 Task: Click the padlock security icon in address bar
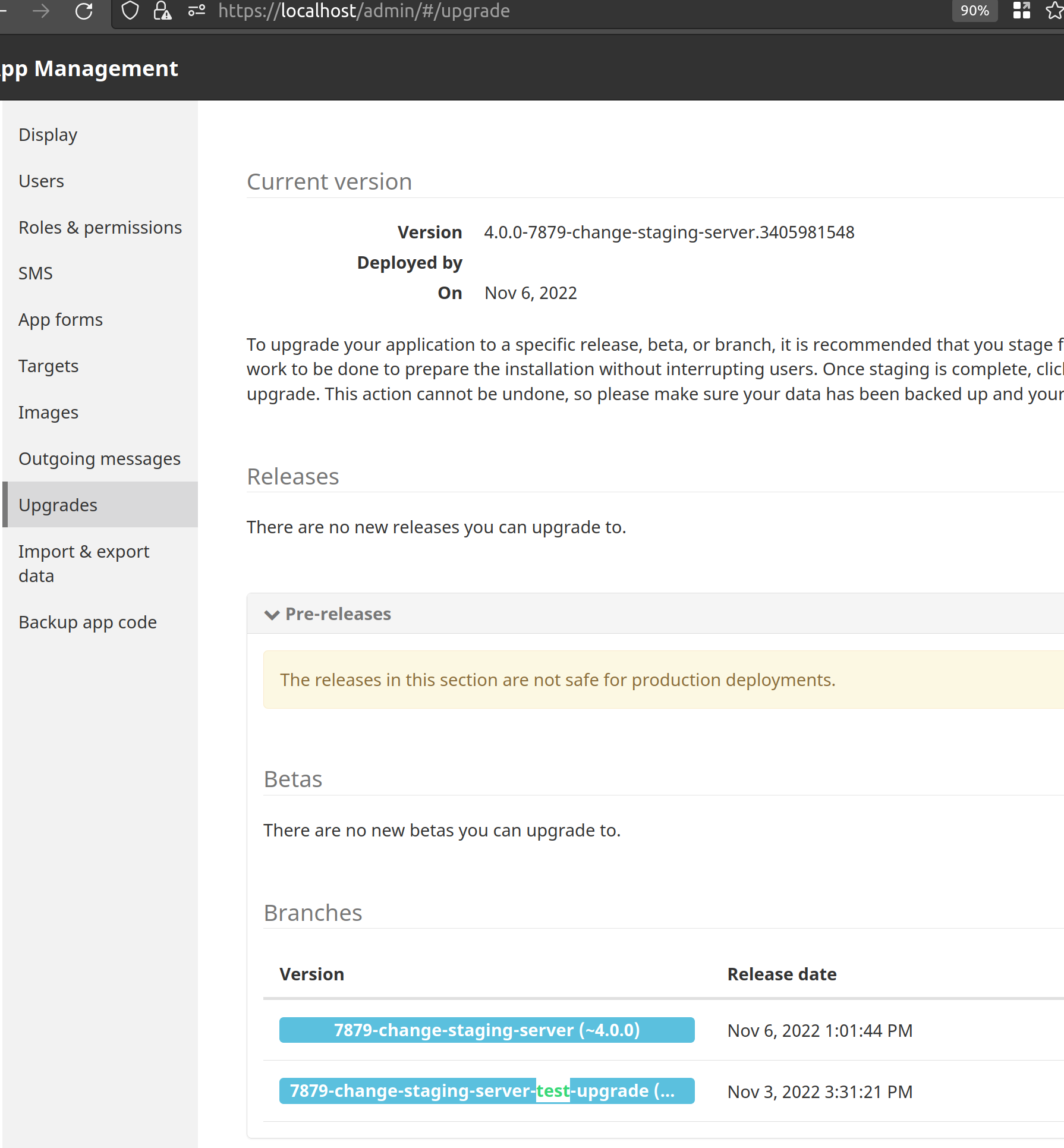click(160, 11)
